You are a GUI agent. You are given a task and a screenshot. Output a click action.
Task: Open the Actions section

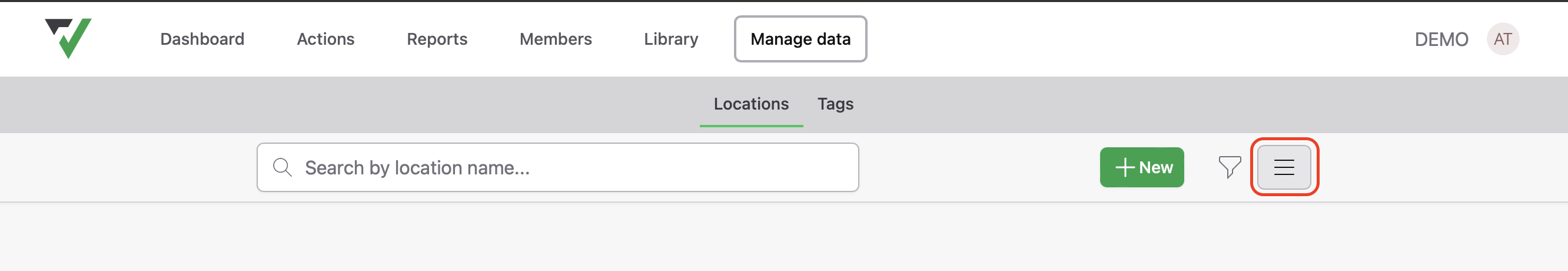point(325,39)
